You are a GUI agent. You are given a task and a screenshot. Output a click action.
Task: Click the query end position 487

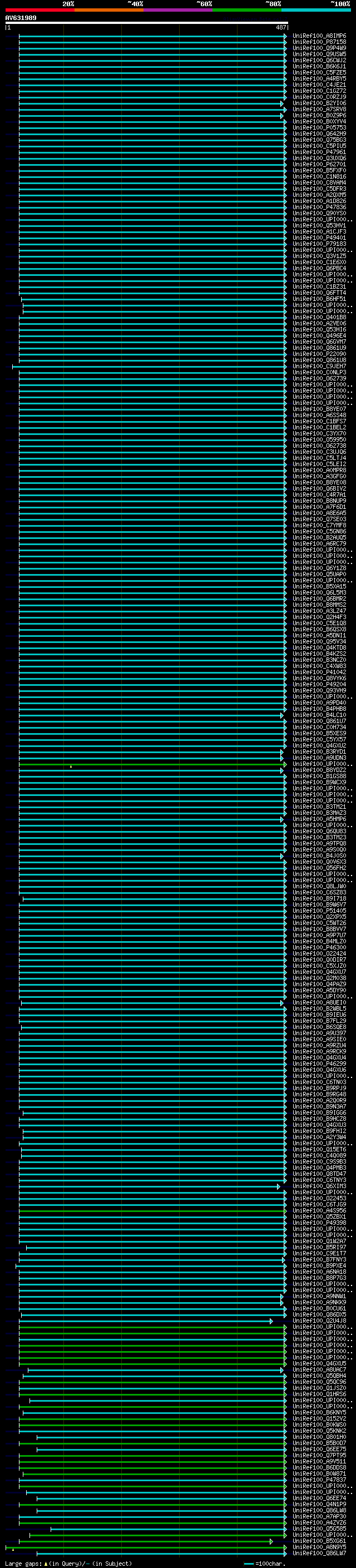(280, 27)
